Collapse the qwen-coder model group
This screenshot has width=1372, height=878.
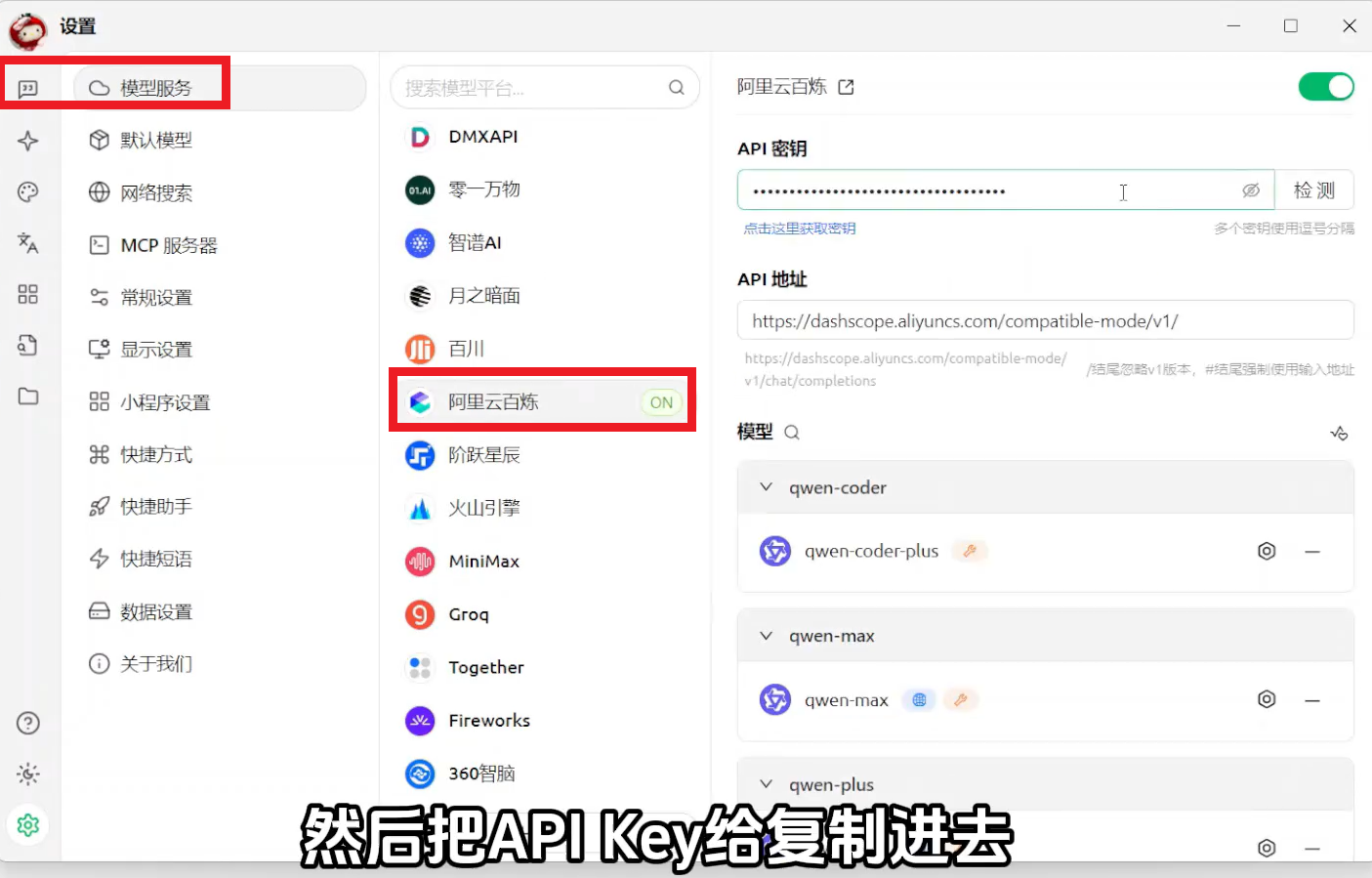click(767, 486)
